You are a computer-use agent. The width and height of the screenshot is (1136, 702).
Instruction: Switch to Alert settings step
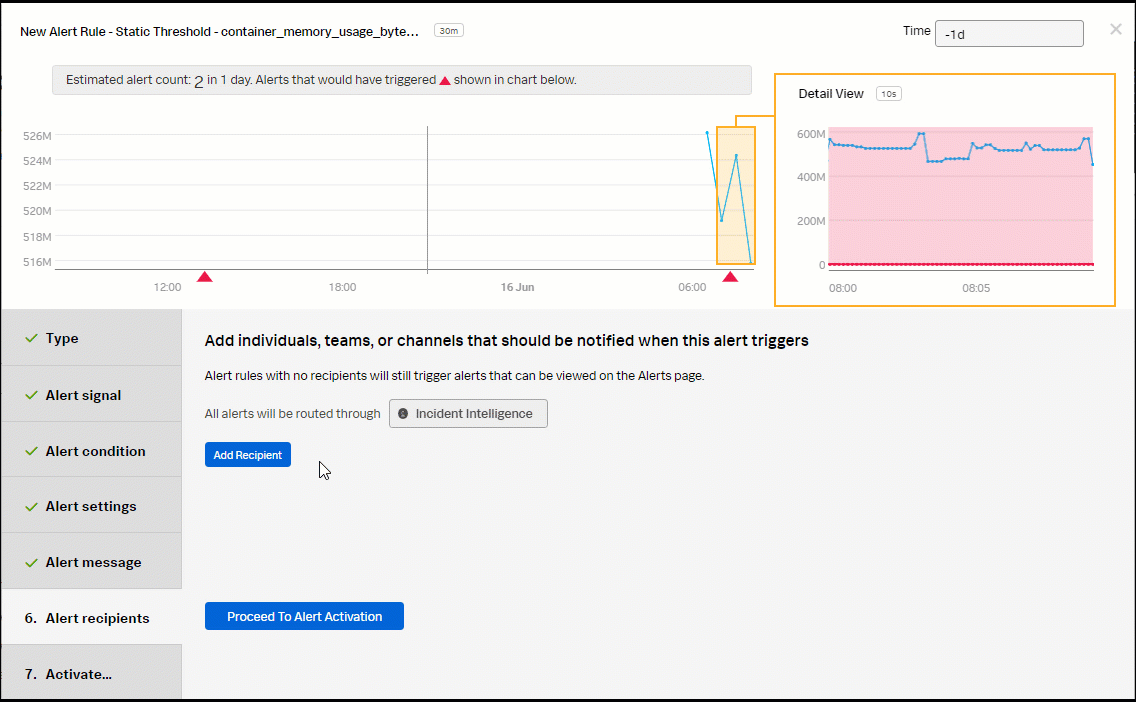[91, 507]
